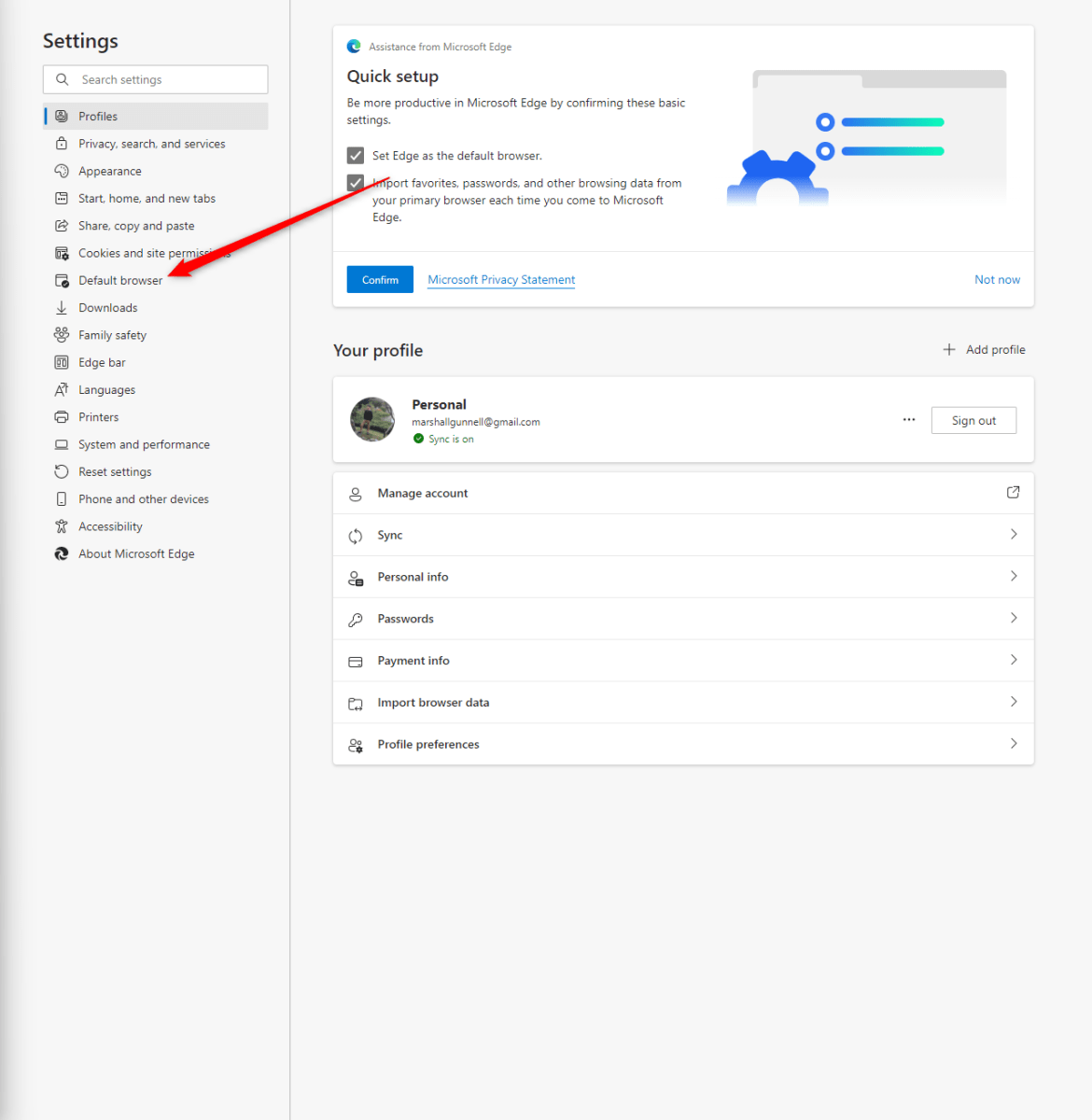Click the Appearance palette icon
The height and width of the screenshot is (1120, 1092).
(x=62, y=171)
